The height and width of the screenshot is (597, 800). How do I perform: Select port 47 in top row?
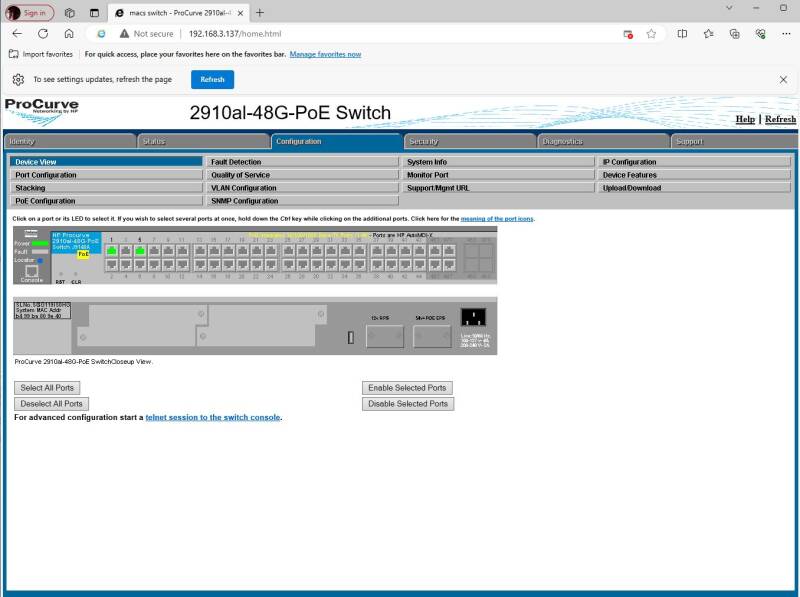point(449,251)
